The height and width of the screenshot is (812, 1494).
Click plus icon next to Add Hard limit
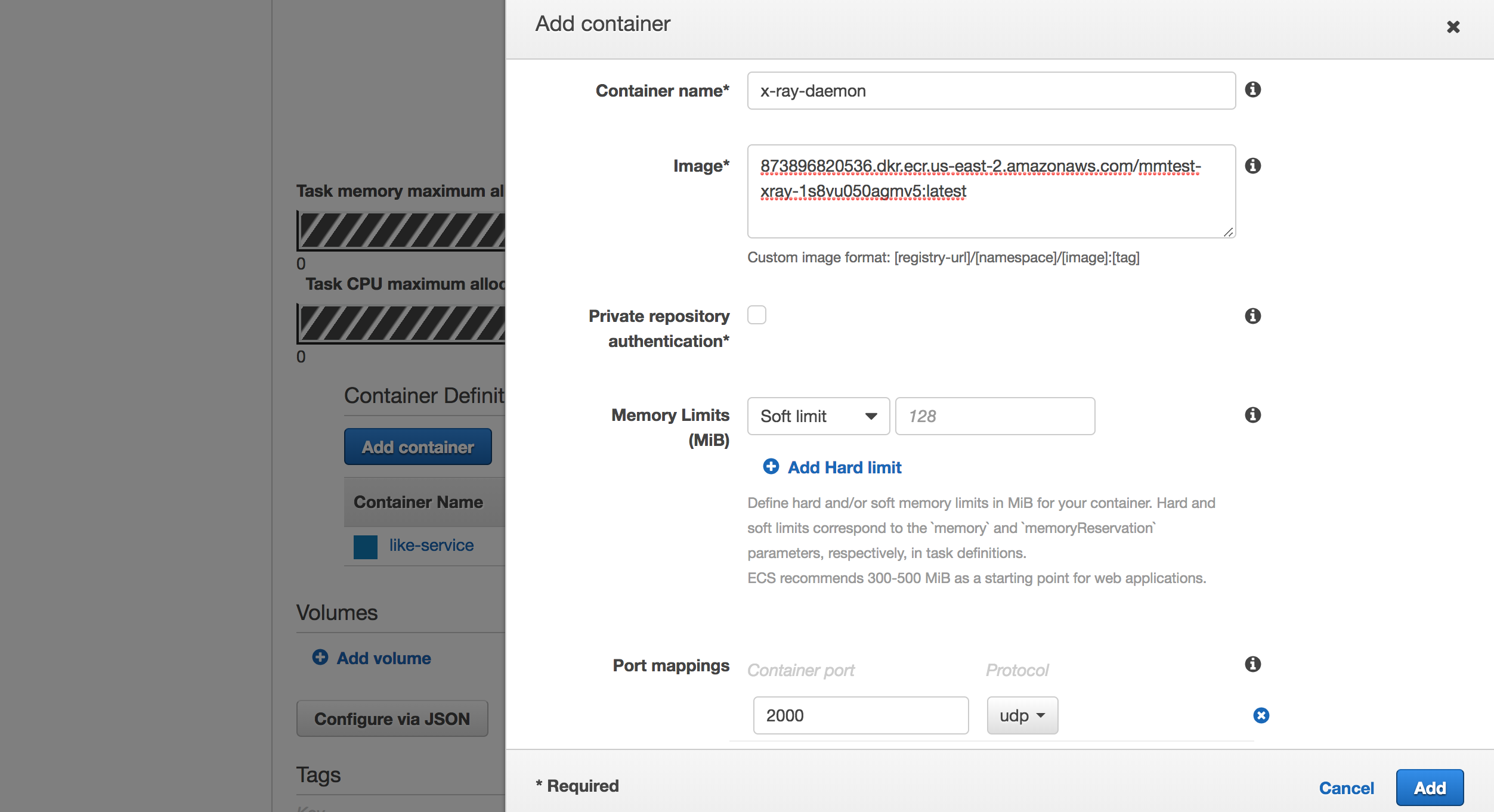771,467
